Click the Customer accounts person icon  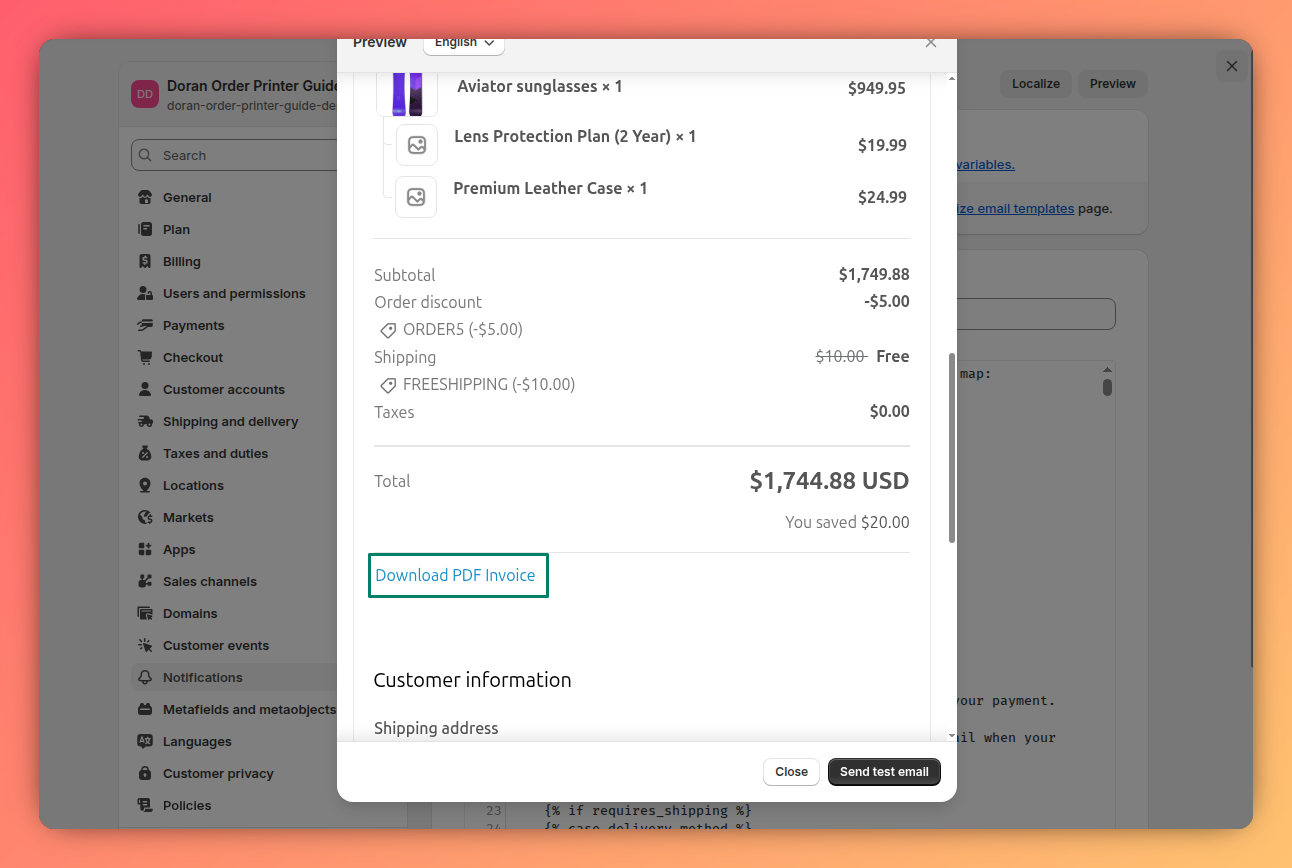click(145, 389)
